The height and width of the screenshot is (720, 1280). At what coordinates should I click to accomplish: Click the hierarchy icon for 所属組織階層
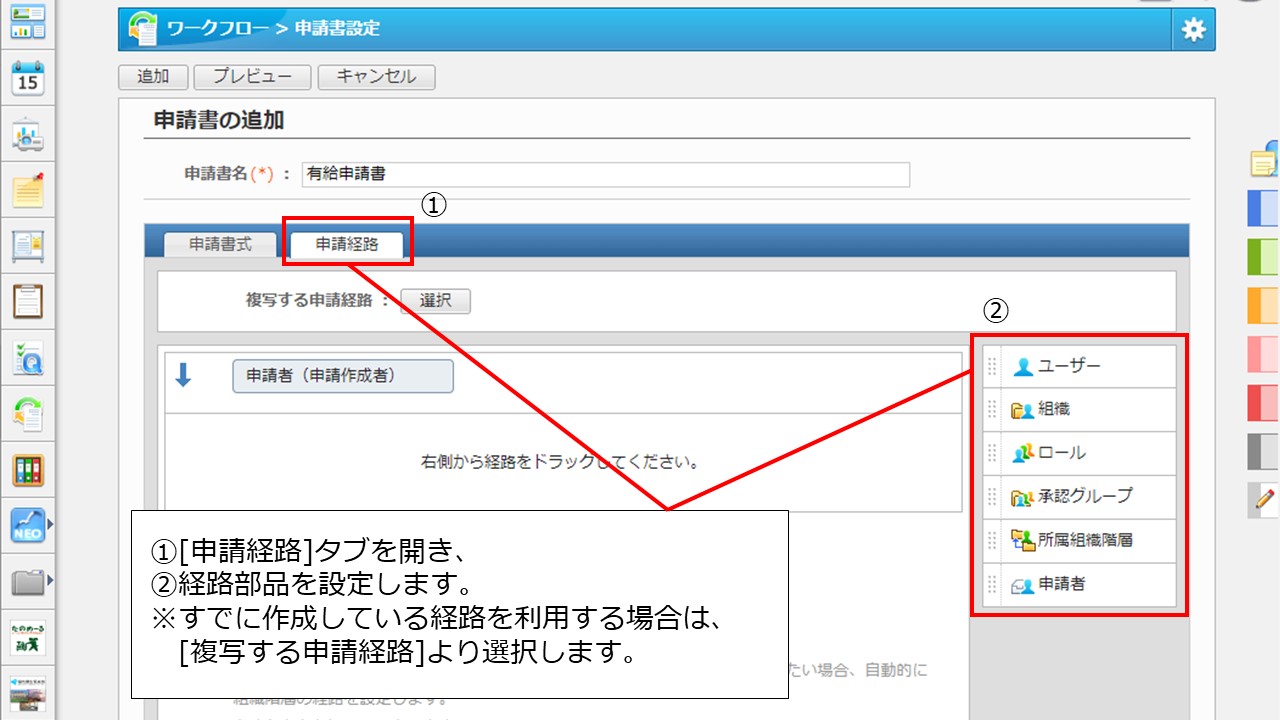tap(1022, 540)
